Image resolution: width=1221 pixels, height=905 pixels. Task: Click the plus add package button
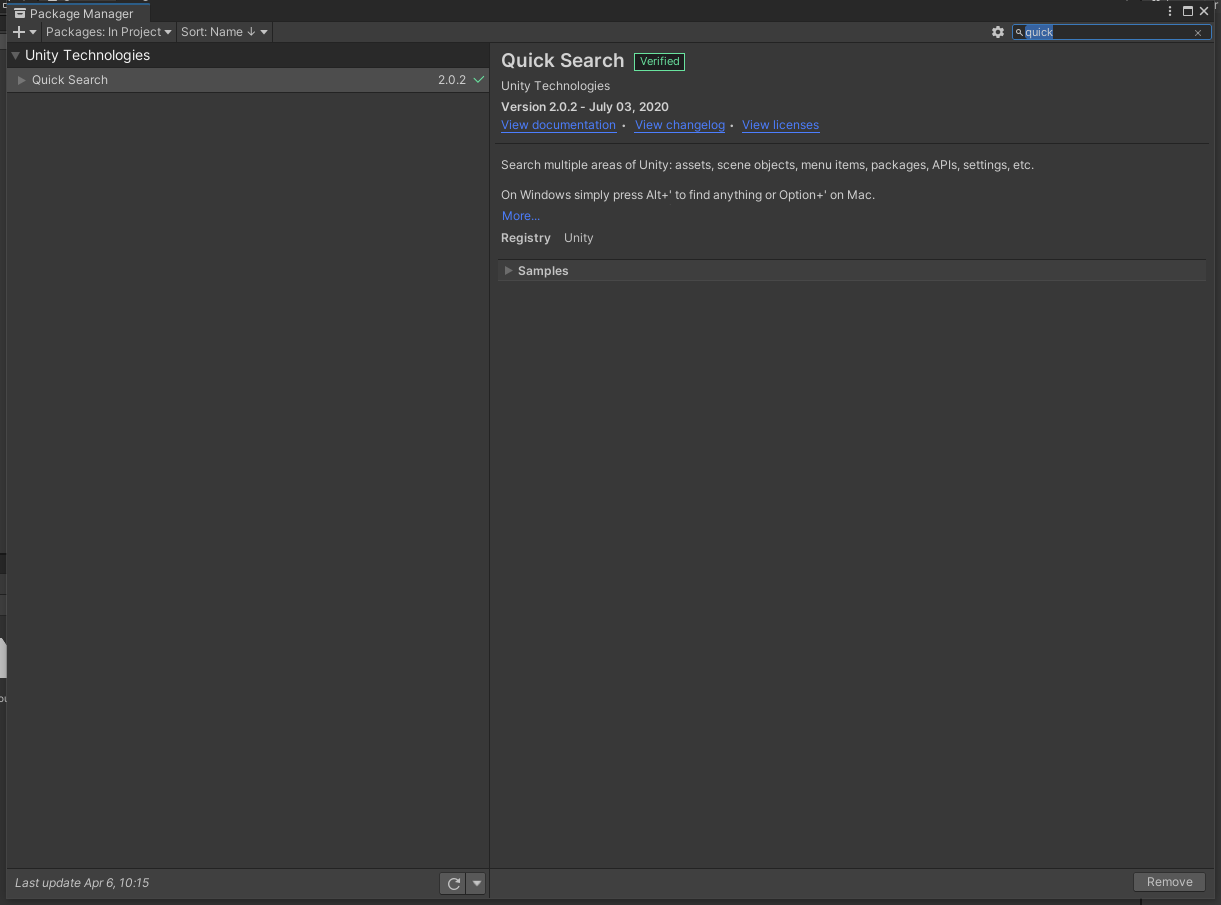click(x=24, y=32)
